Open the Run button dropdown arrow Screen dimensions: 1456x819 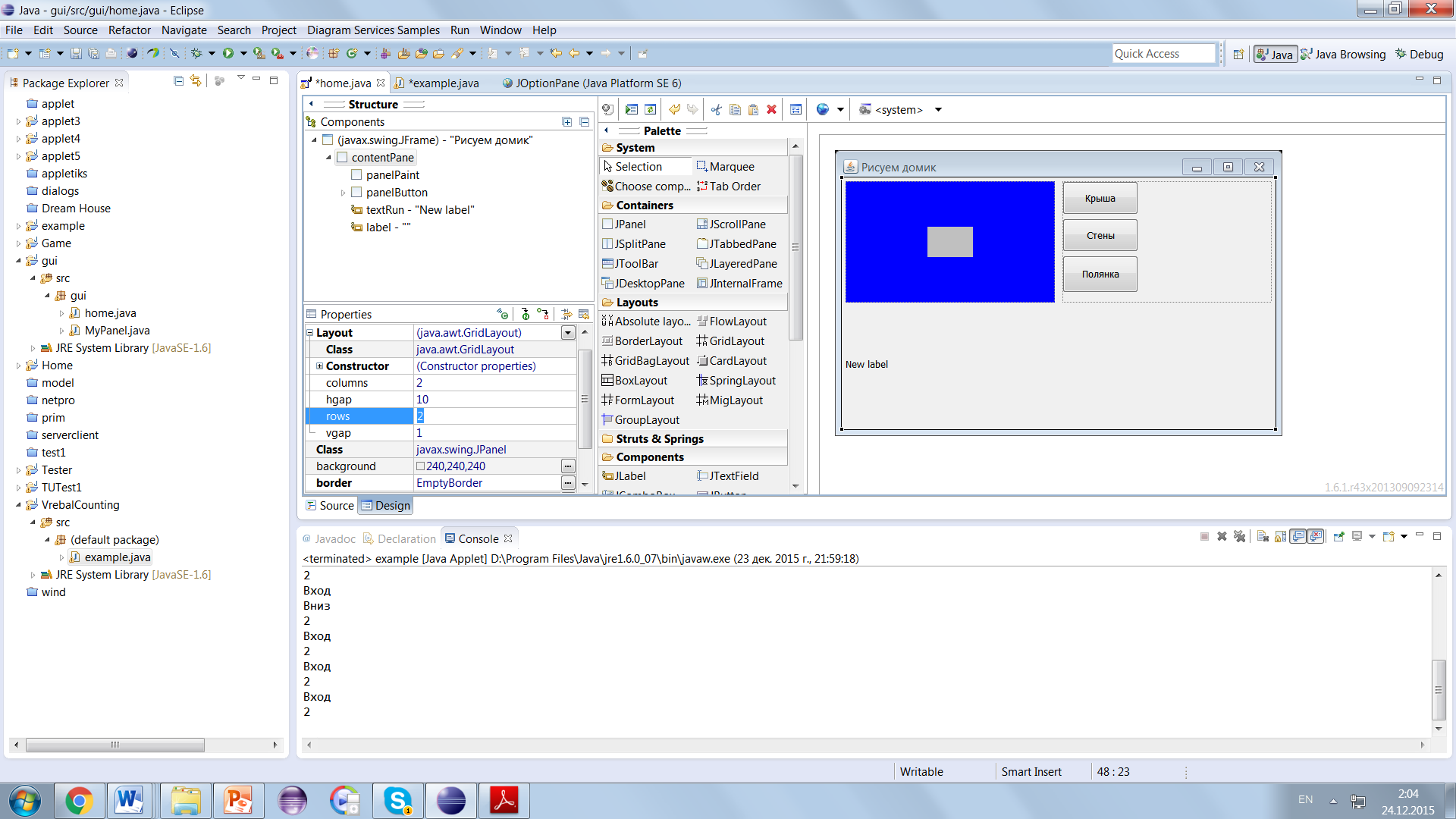(243, 53)
